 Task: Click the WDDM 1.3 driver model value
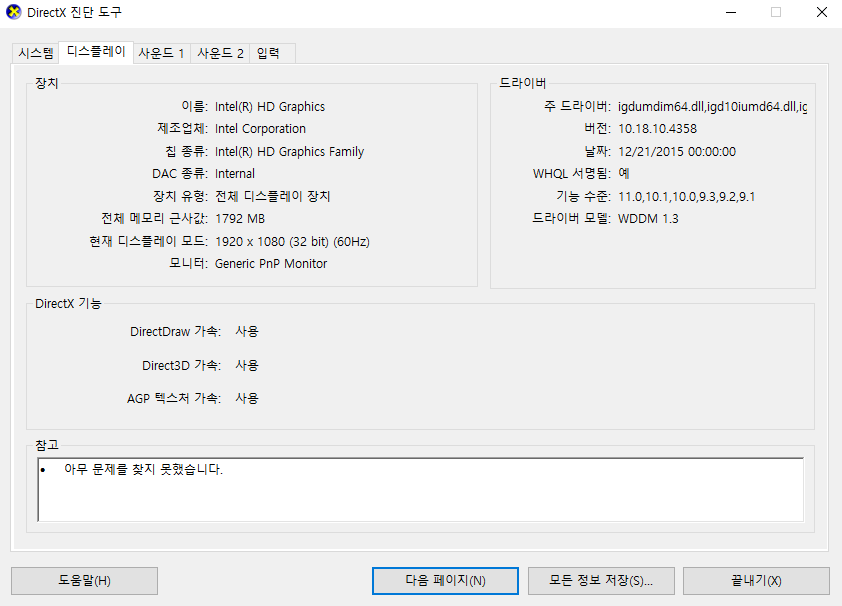(648, 219)
